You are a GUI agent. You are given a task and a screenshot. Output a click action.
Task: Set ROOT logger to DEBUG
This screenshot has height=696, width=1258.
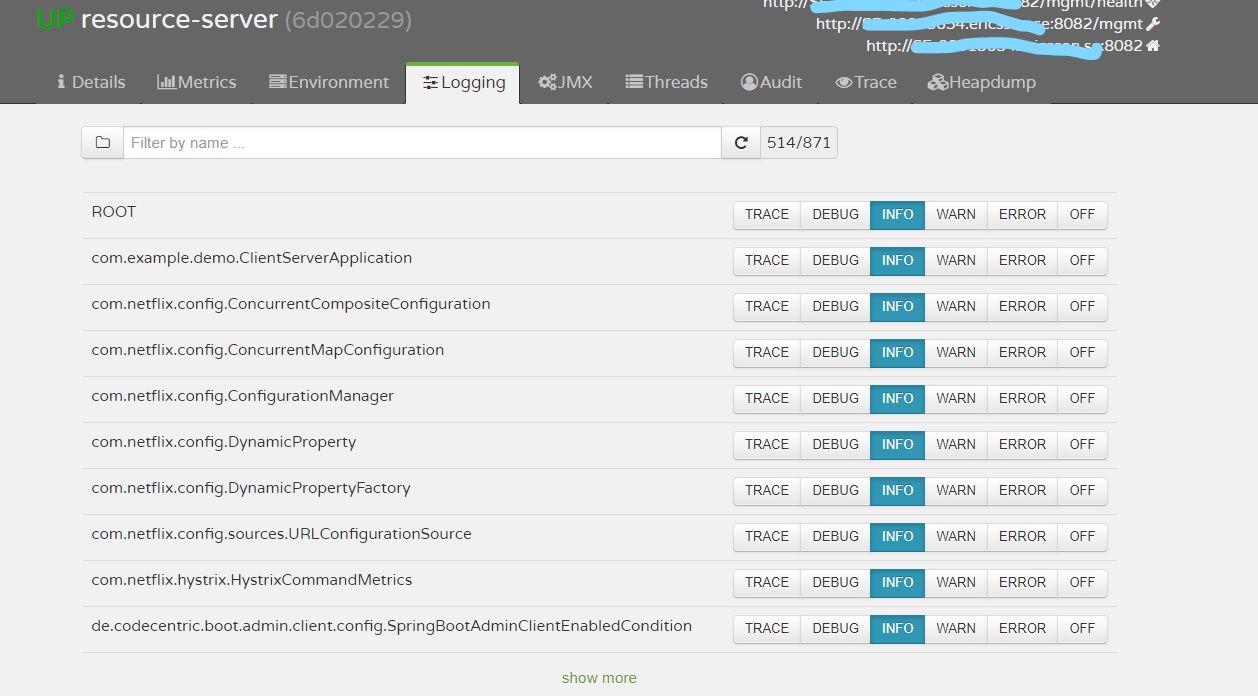[835, 215]
